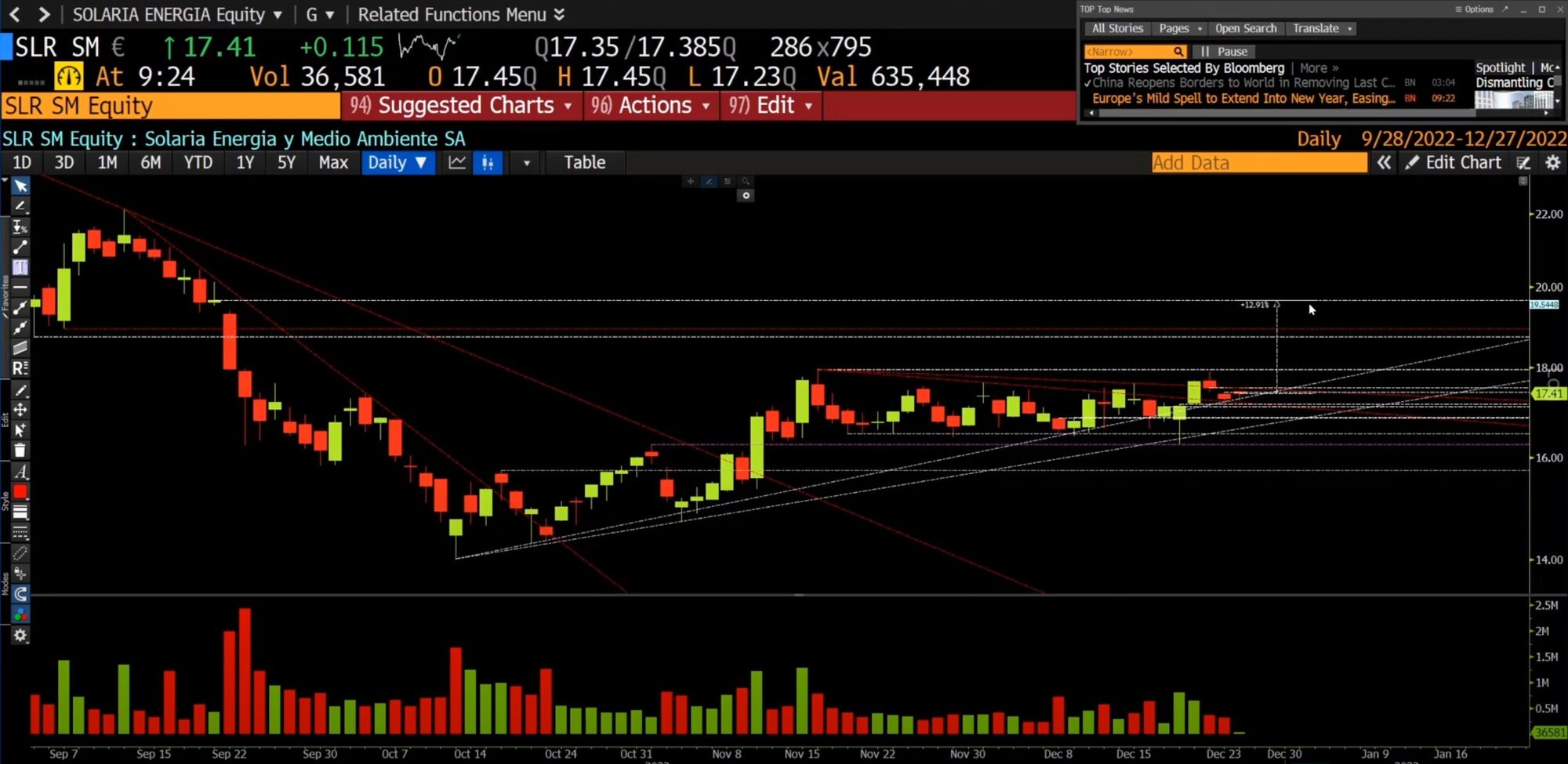Click the multicolor circles mode icon
The height and width of the screenshot is (764, 1568).
click(20, 614)
